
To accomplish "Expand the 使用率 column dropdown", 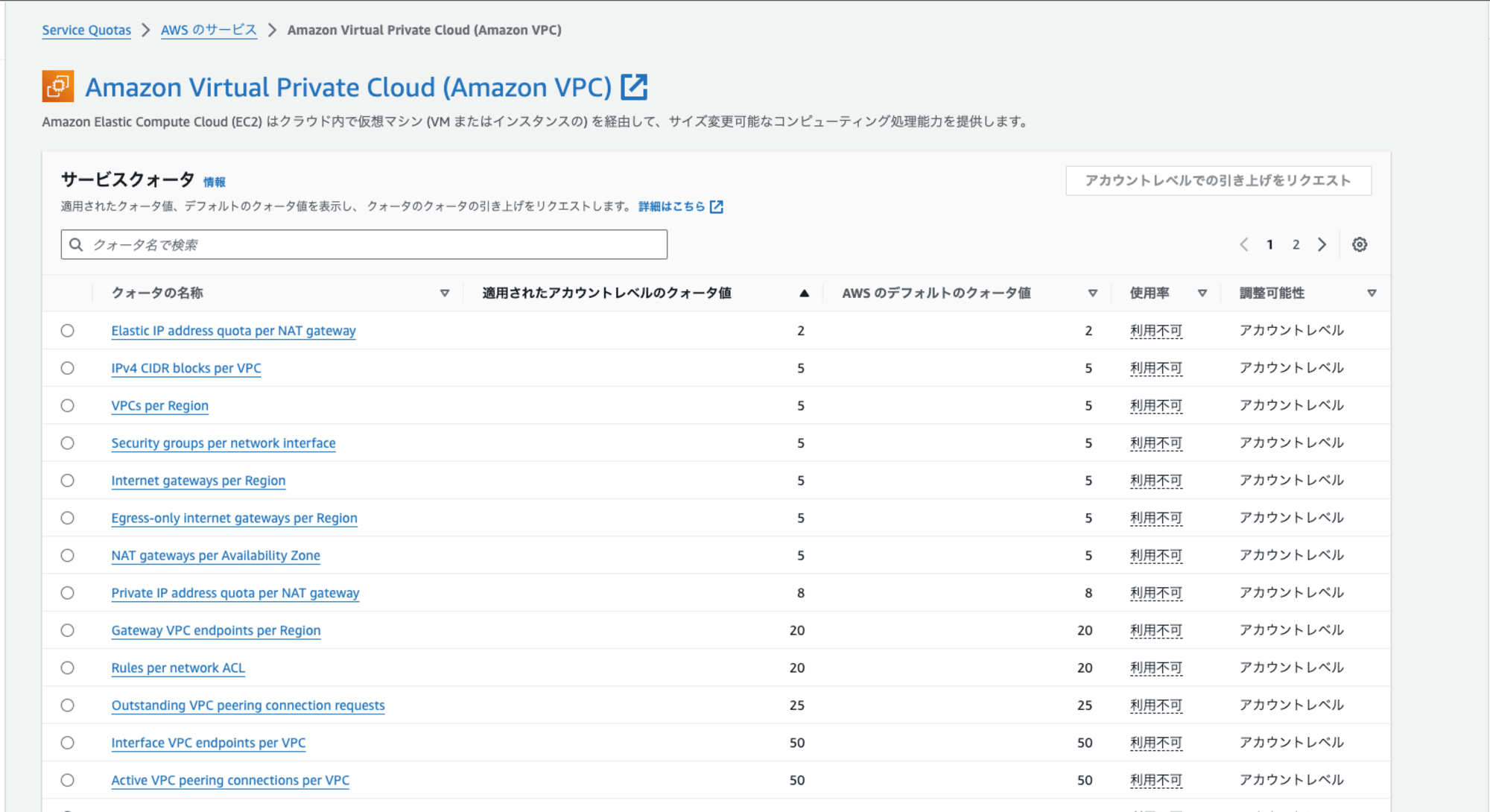I will (x=1201, y=293).
